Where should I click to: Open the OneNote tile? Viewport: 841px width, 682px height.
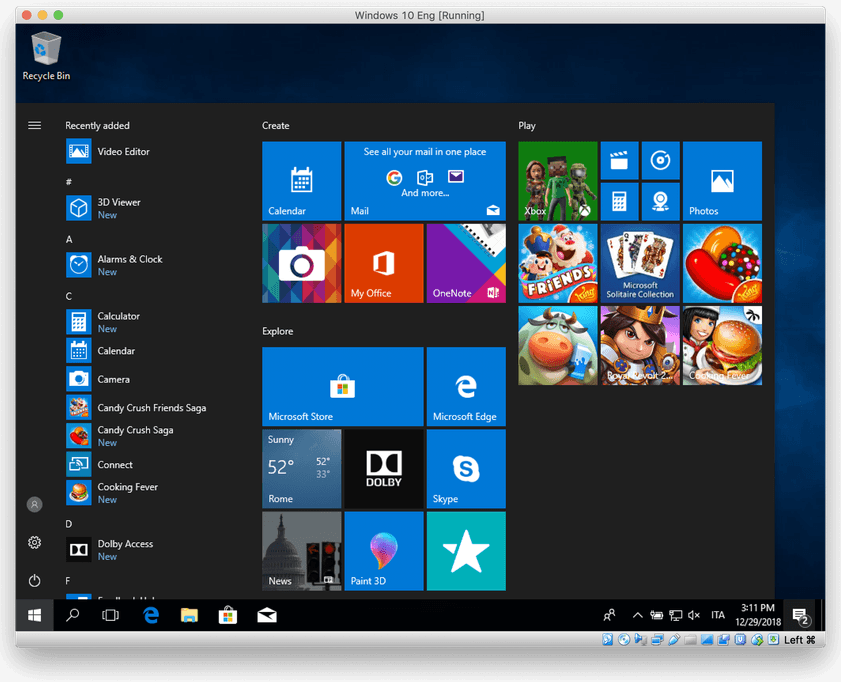point(466,263)
